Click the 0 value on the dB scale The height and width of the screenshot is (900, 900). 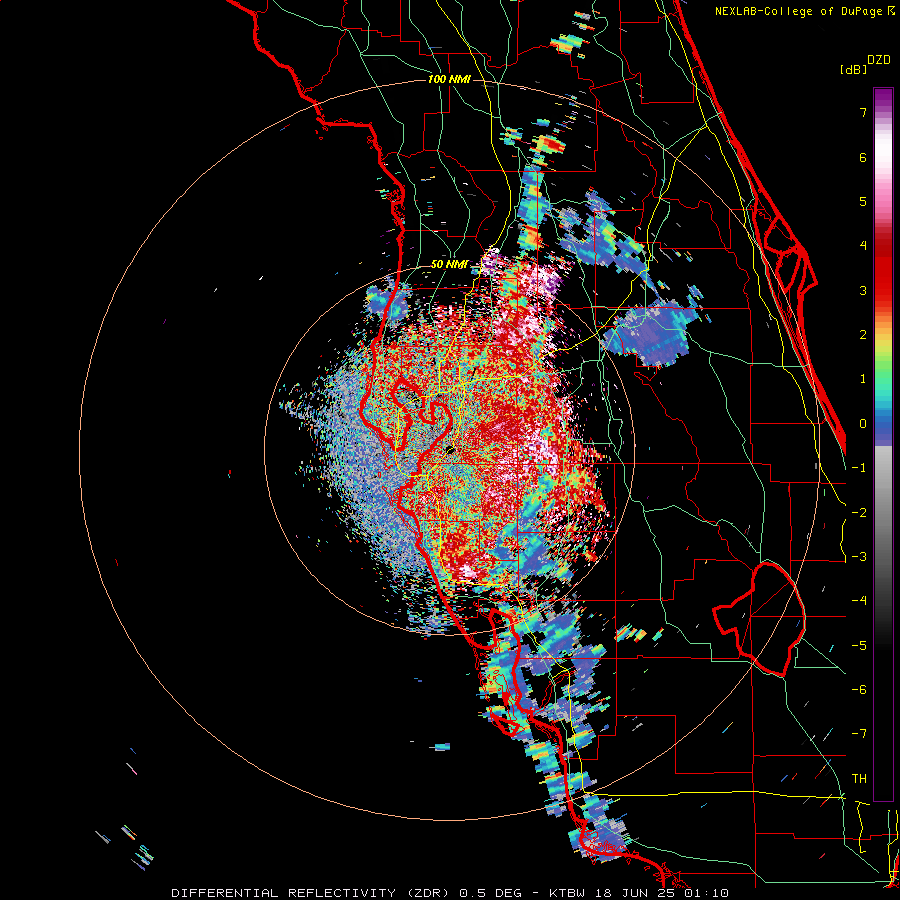(863, 424)
